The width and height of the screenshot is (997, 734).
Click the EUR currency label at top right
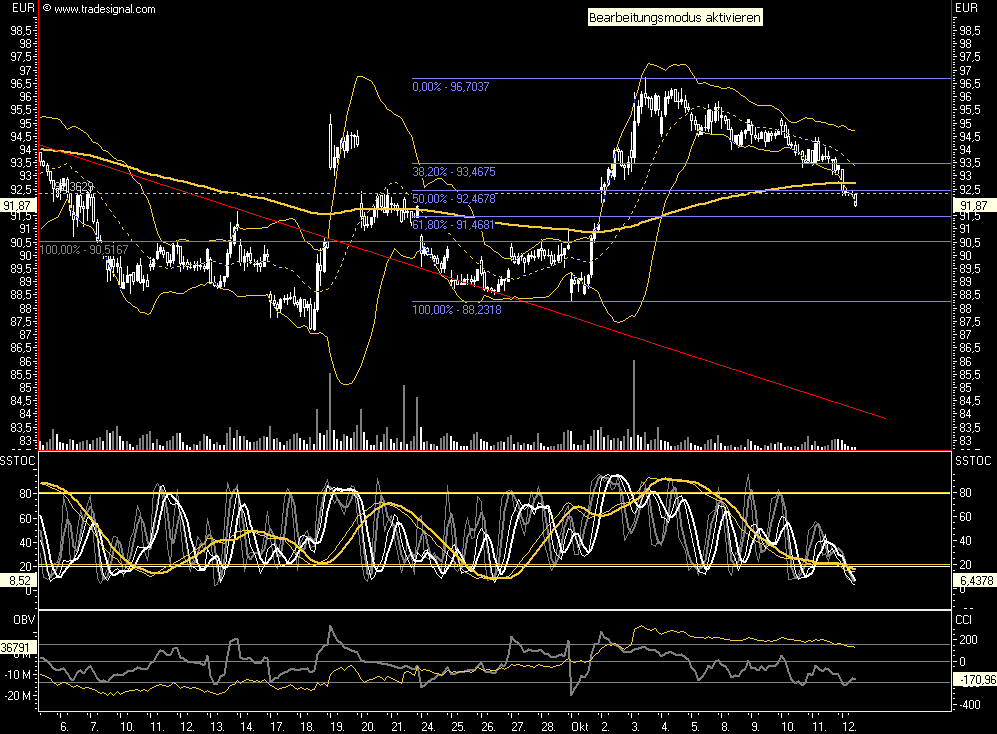coord(966,9)
